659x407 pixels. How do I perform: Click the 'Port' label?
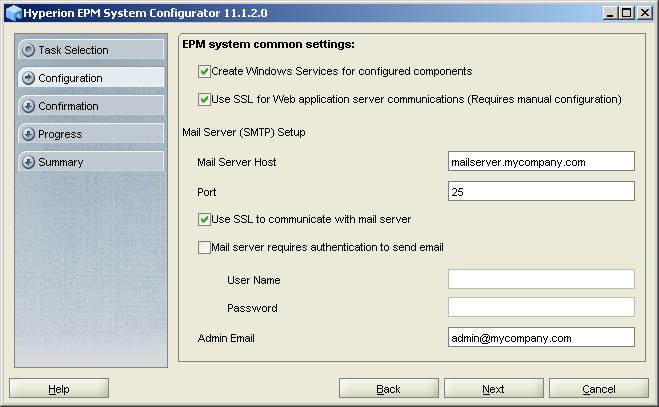206,193
